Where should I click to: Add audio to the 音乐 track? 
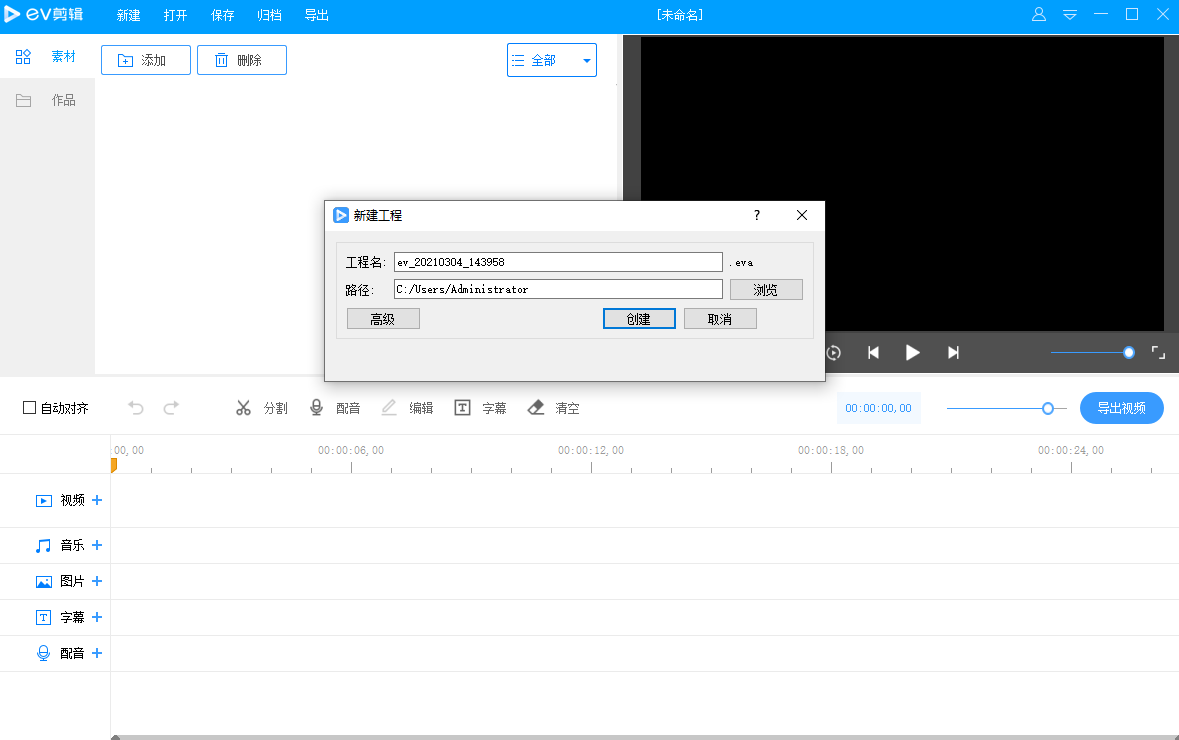point(97,545)
